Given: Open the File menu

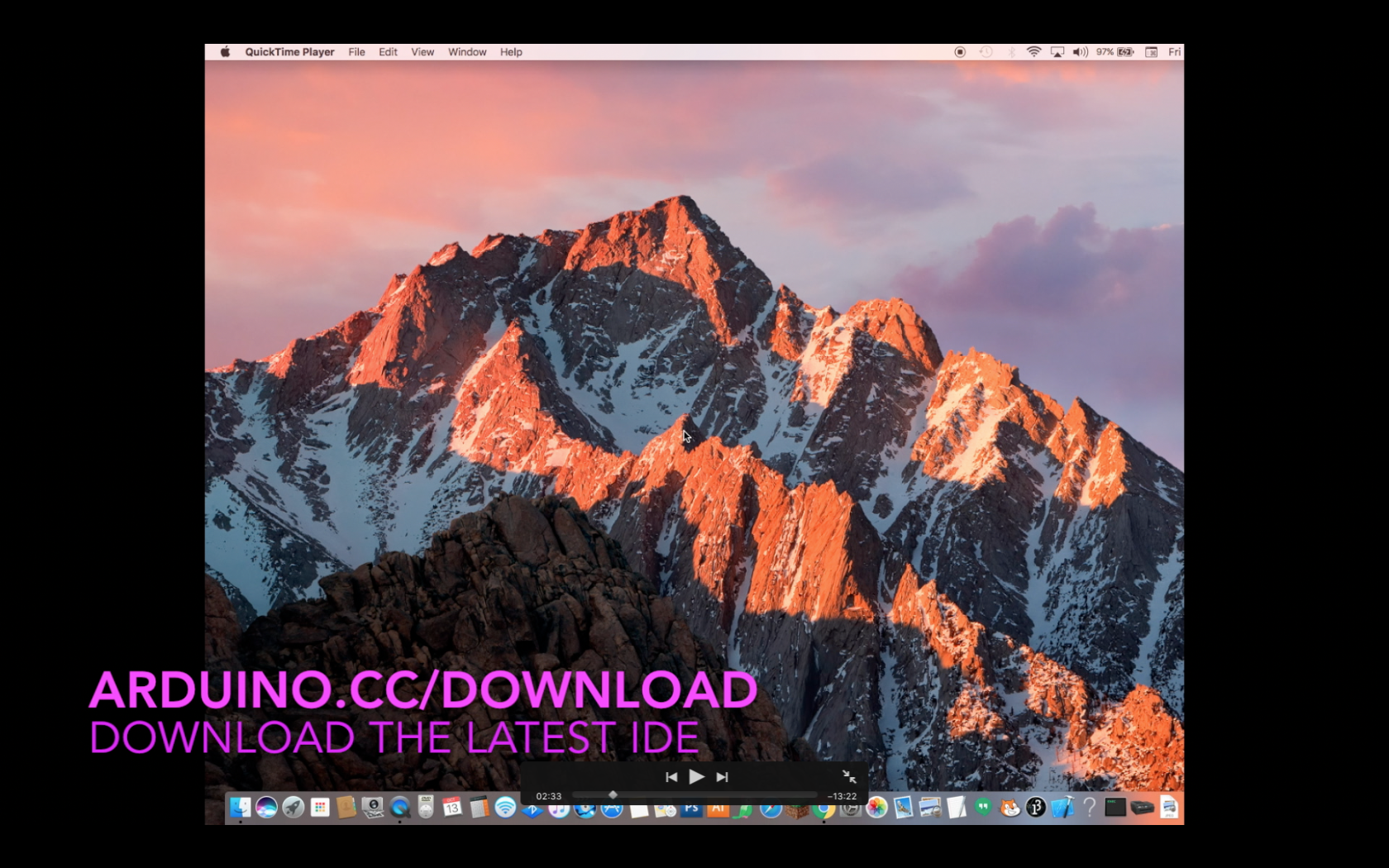Looking at the screenshot, I should pyautogui.click(x=356, y=52).
